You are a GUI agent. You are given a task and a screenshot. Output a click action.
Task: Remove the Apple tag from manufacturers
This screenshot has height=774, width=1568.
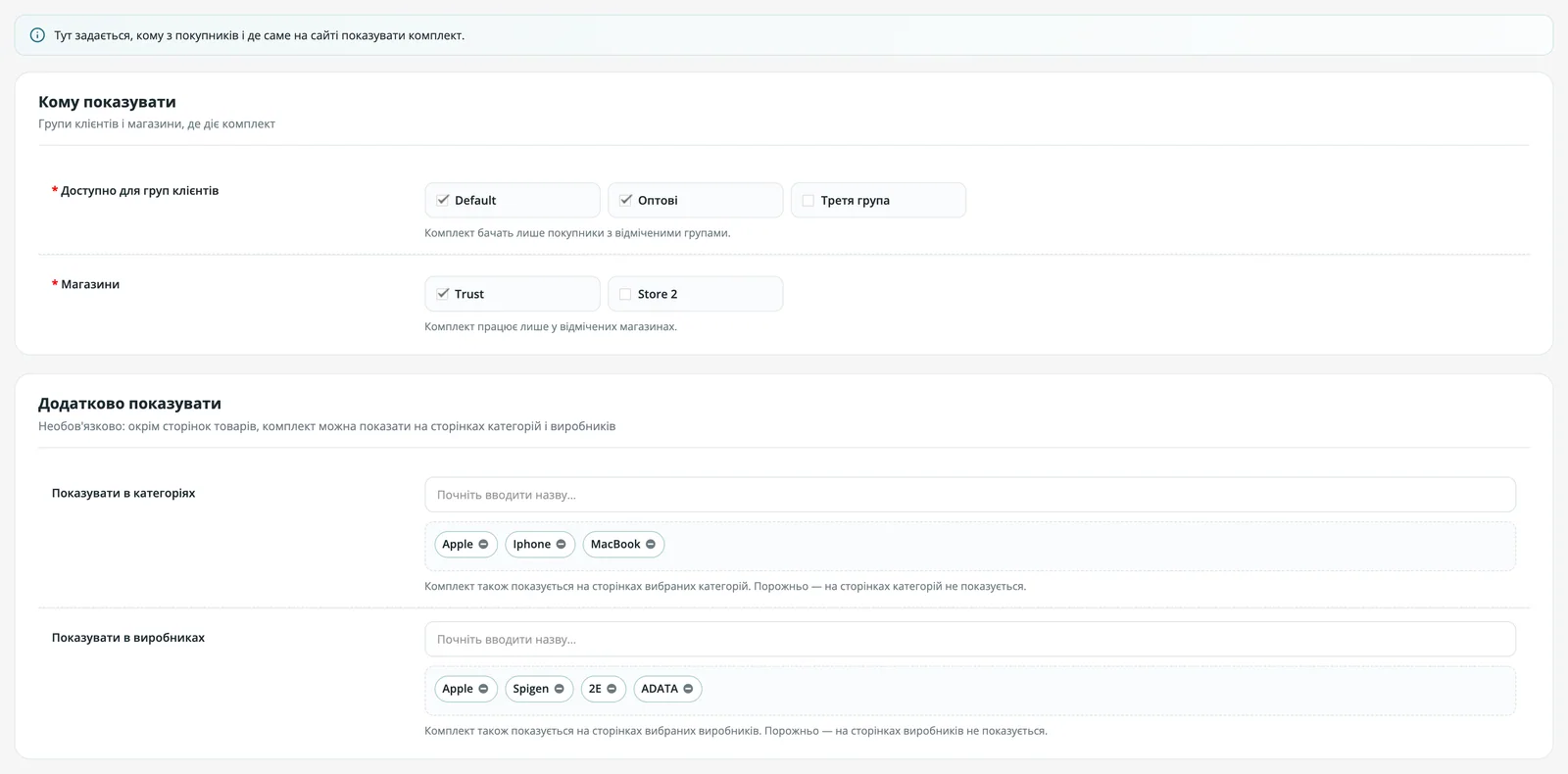click(x=483, y=689)
